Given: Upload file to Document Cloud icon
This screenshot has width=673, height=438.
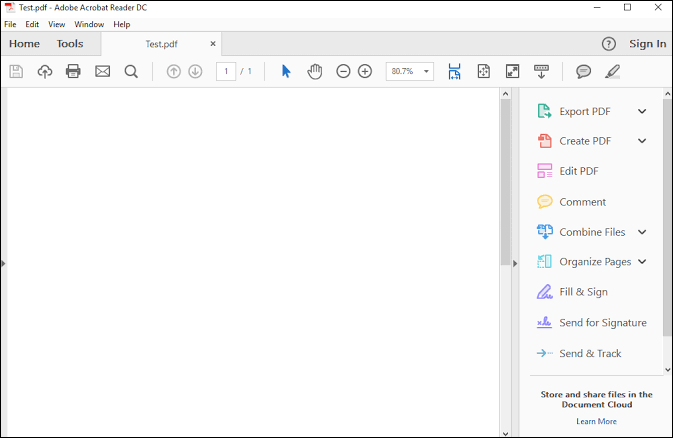Looking at the screenshot, I should tap(45, 71).
